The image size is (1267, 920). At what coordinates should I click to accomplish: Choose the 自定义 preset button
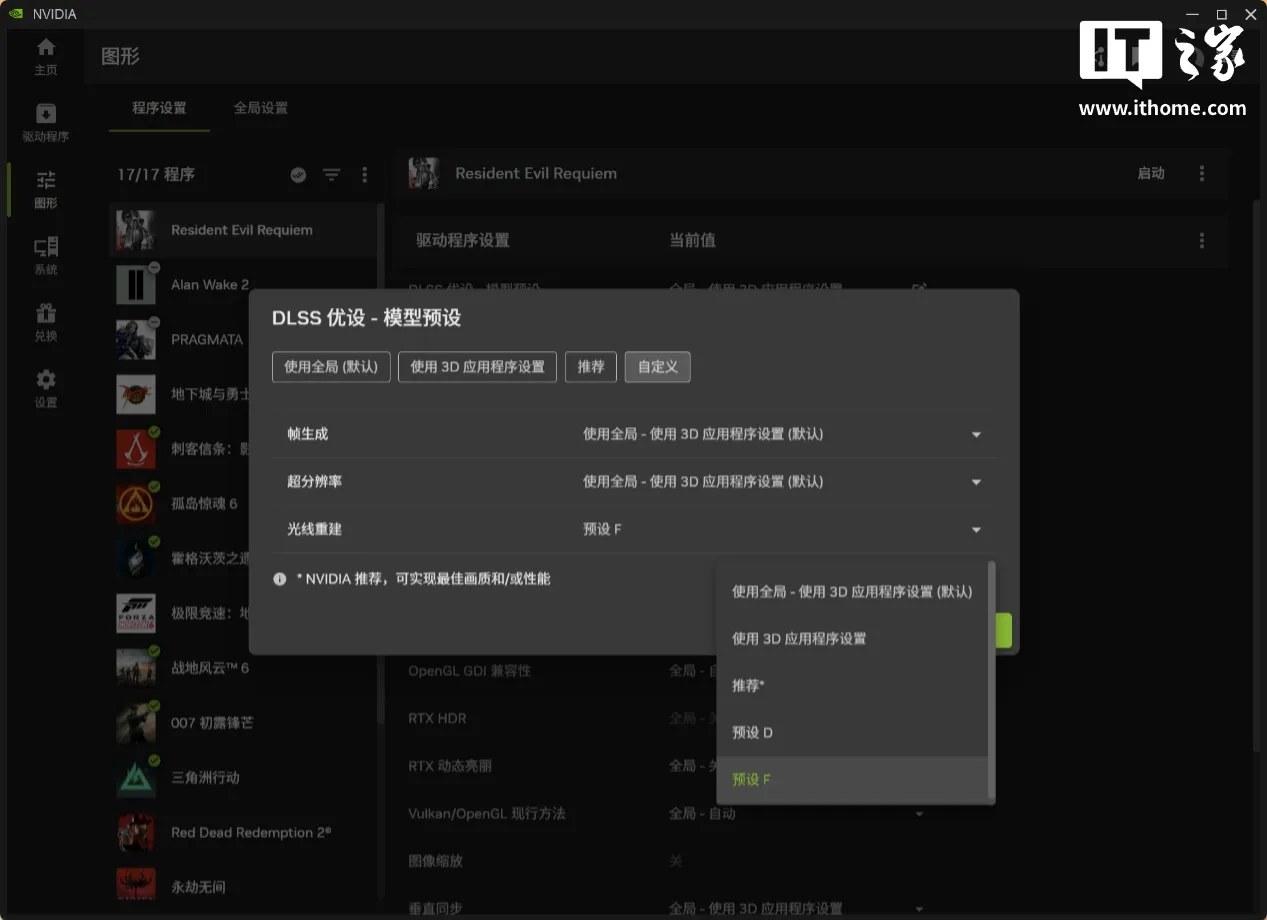tap(658, 367)
